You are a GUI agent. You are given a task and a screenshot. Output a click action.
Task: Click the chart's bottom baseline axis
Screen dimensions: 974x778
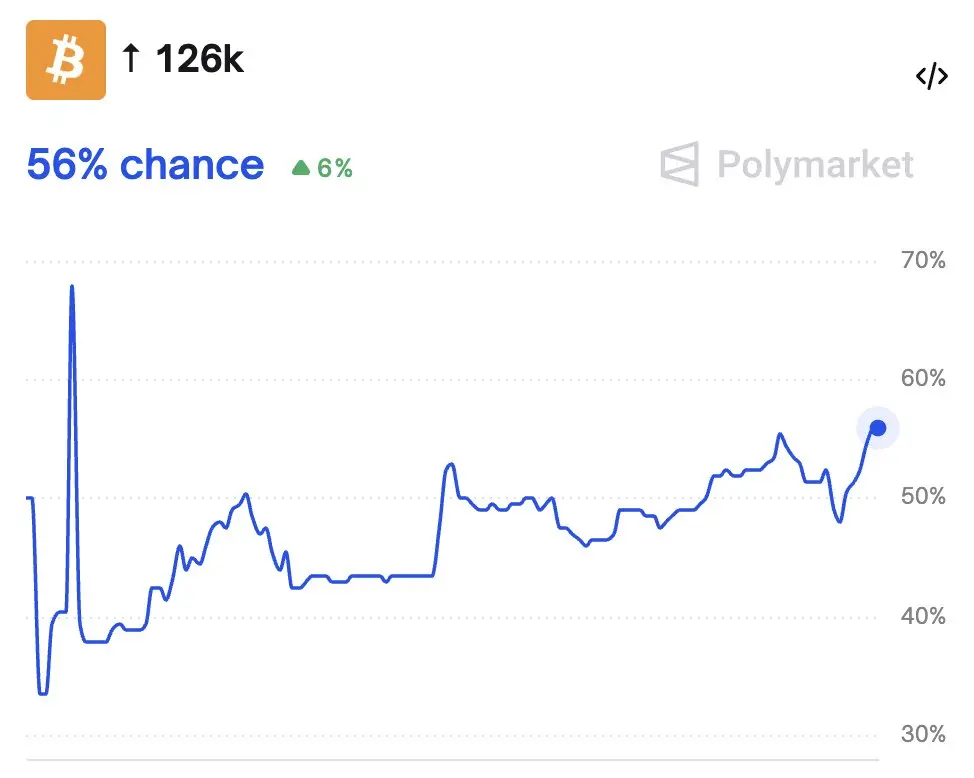[452, 759]
